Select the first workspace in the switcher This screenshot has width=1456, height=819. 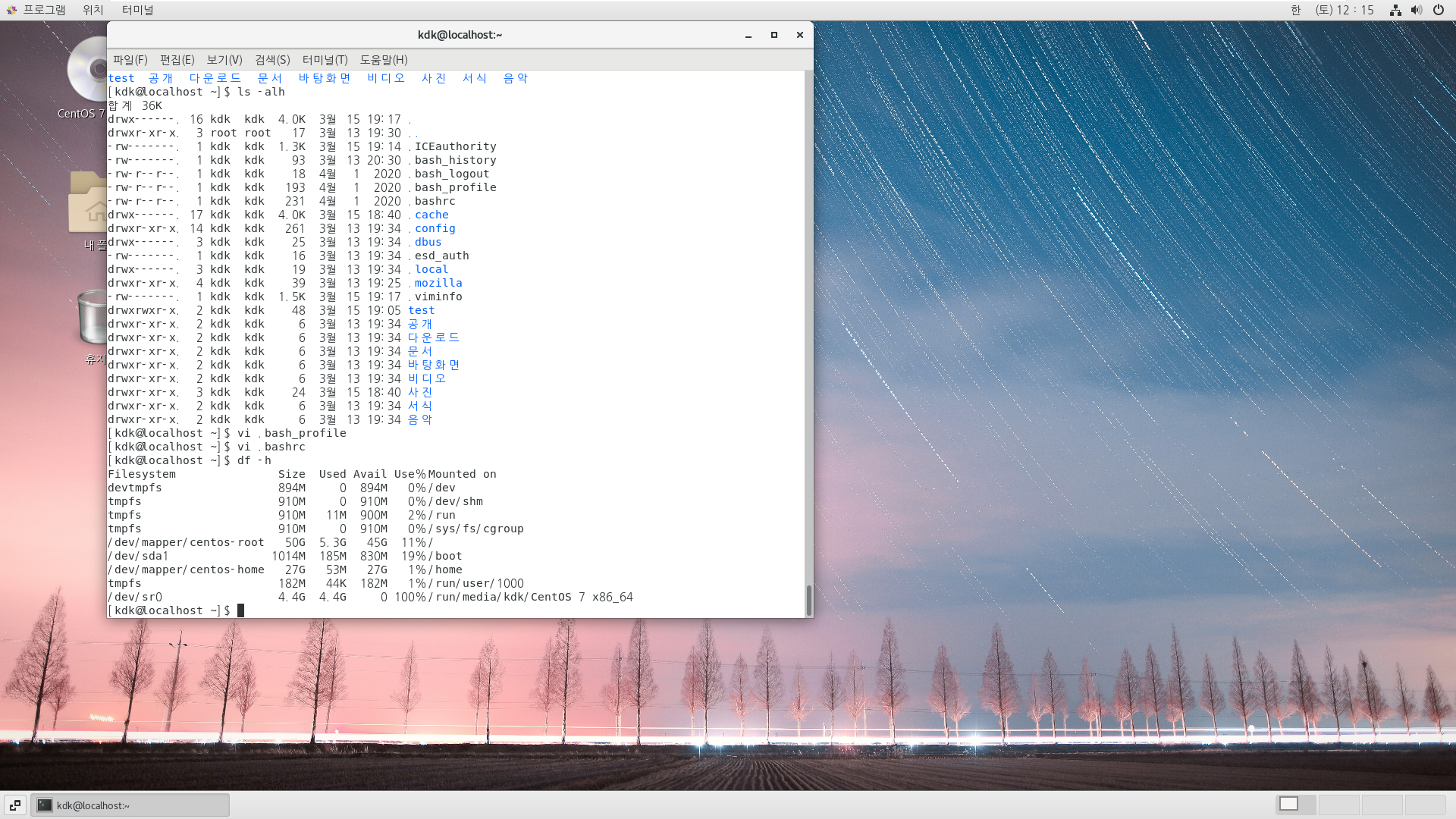click(1296, 805)
